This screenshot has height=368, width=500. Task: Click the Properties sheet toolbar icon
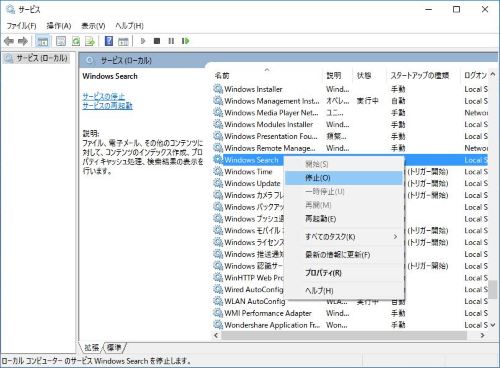tap(61, 41)
